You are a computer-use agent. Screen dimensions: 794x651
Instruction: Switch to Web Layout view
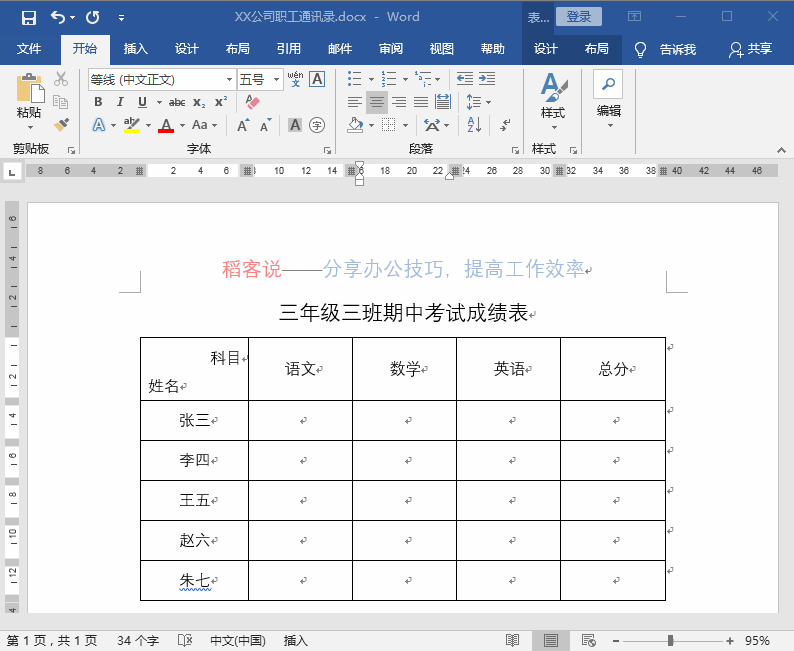point(588,640)
